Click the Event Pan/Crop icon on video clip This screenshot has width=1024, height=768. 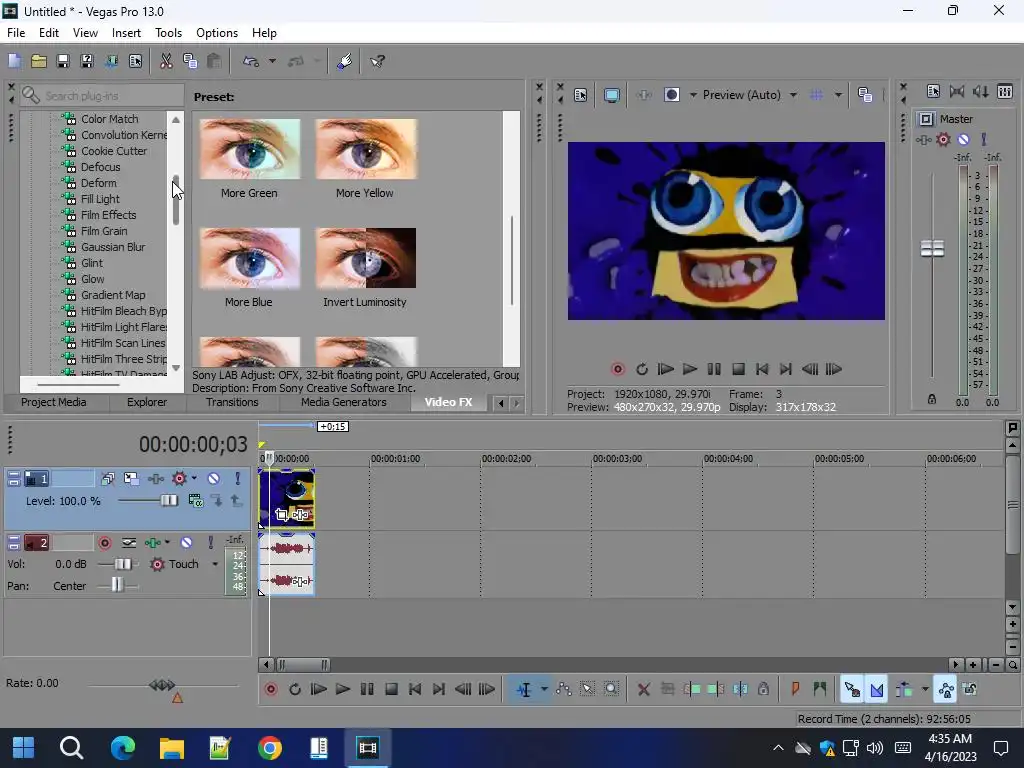click(281, 515)
